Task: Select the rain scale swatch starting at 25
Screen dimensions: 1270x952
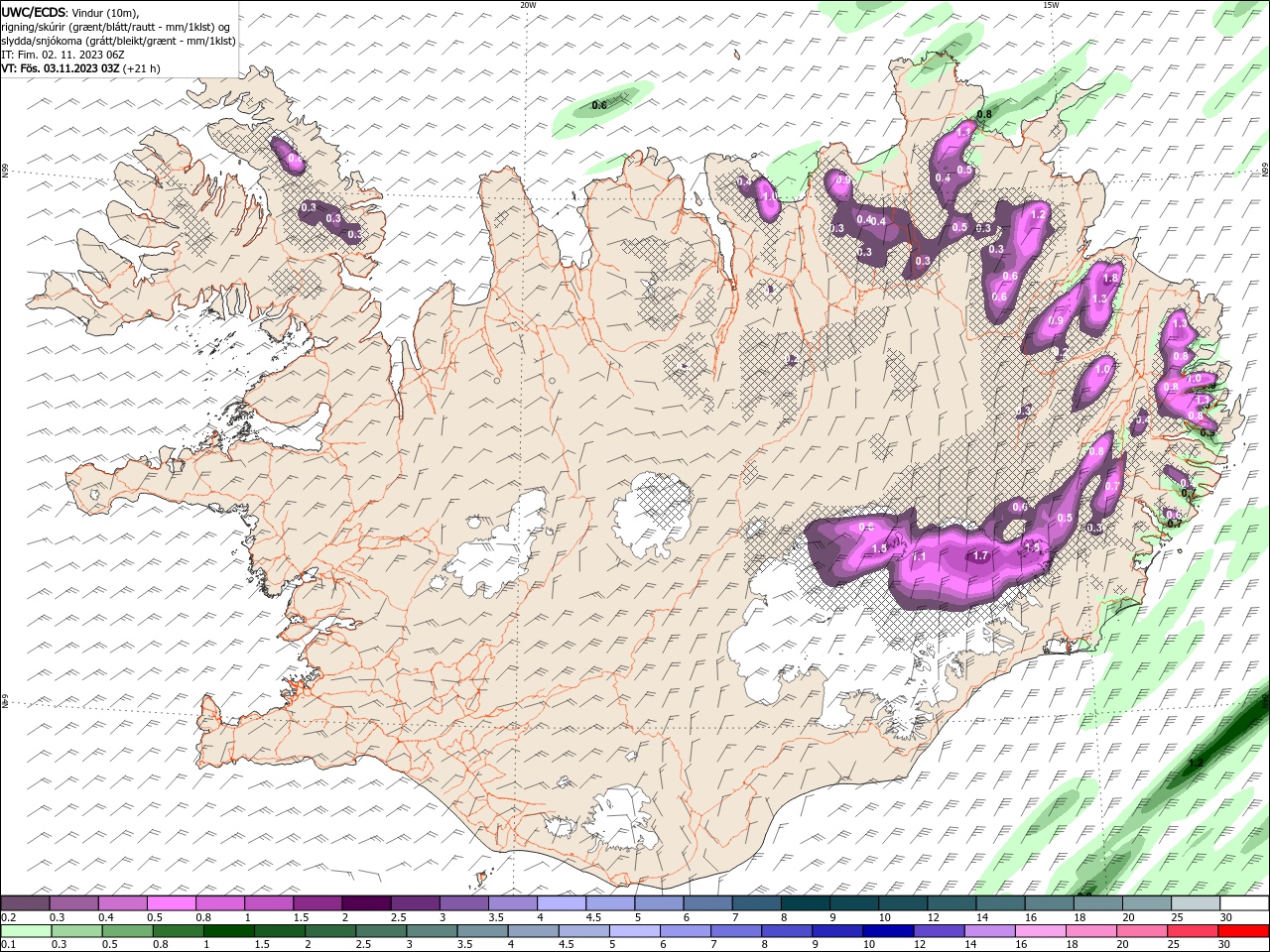Action: (x=1192, y=931)
